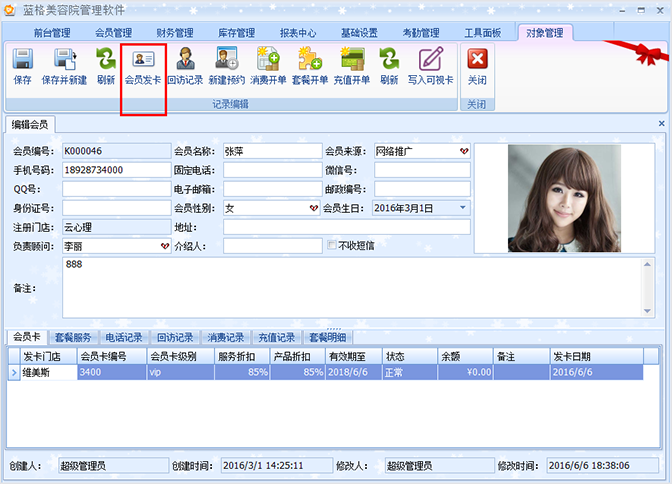The height and width of the screenshot is (484, 672).
Task: Open 会员发卡 member card issuing
Action: [x=142, y=65]
